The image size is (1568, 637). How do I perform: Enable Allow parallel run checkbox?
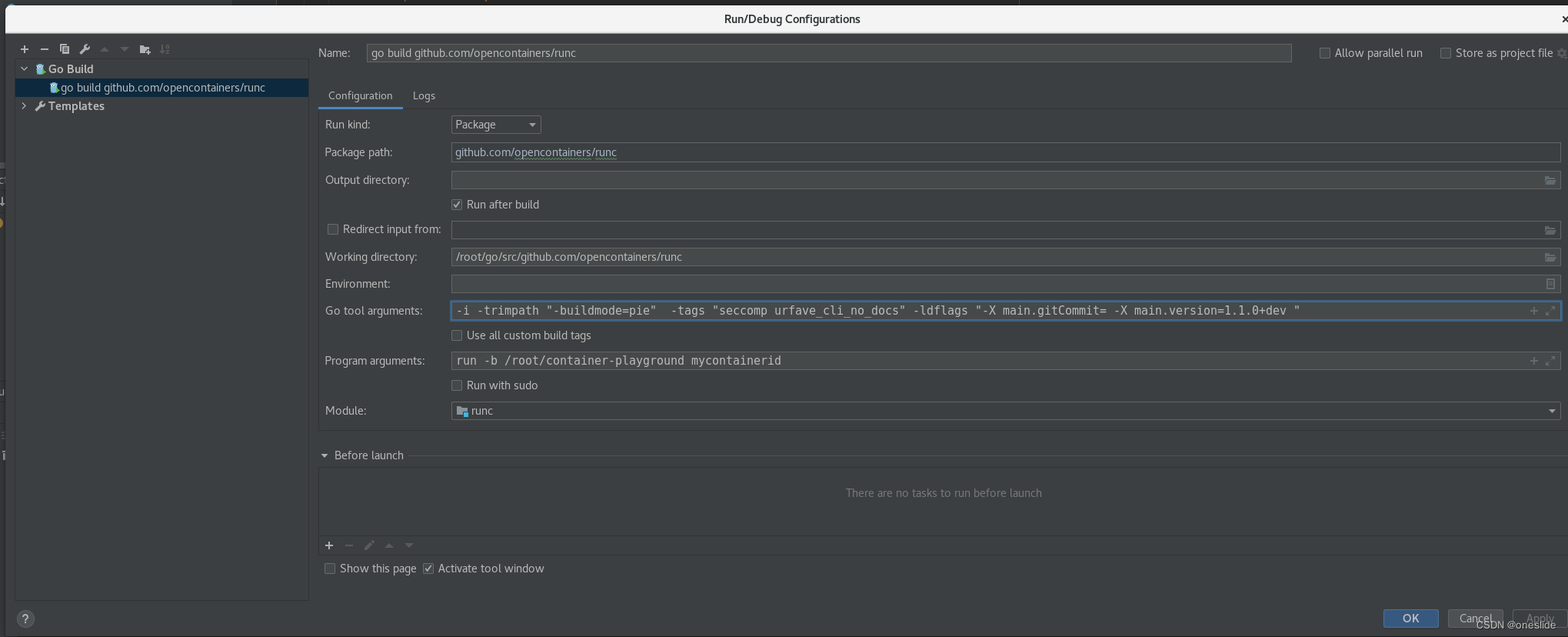click(1324, 53)
